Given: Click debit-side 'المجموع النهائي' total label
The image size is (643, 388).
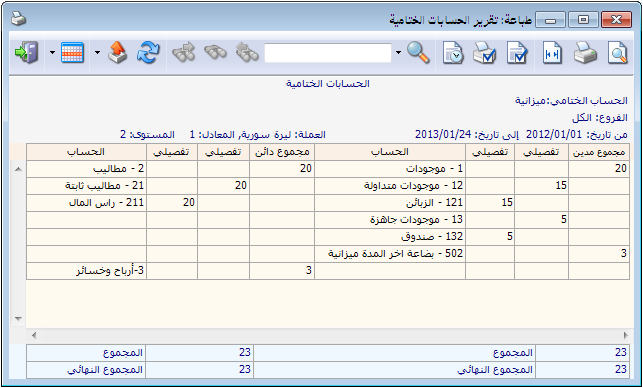Looking at the screenshot, I should point(495,370).
